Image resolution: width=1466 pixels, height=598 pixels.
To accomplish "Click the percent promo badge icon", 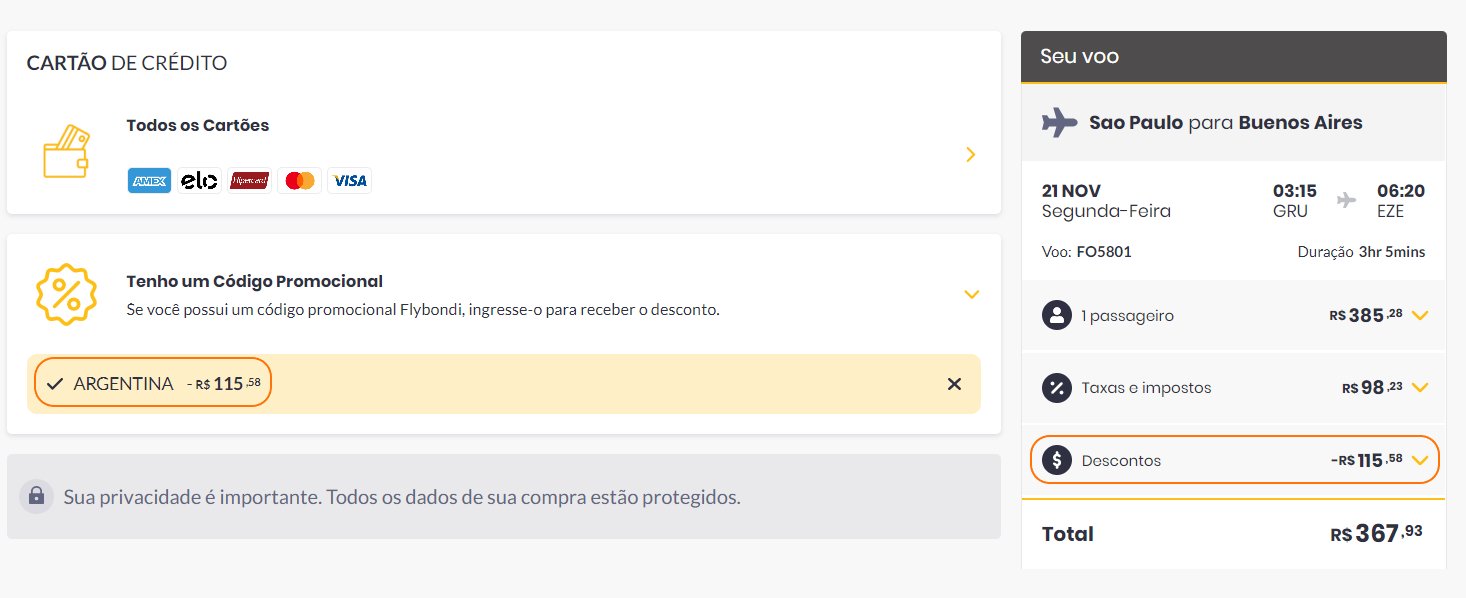I will (66, 294).
